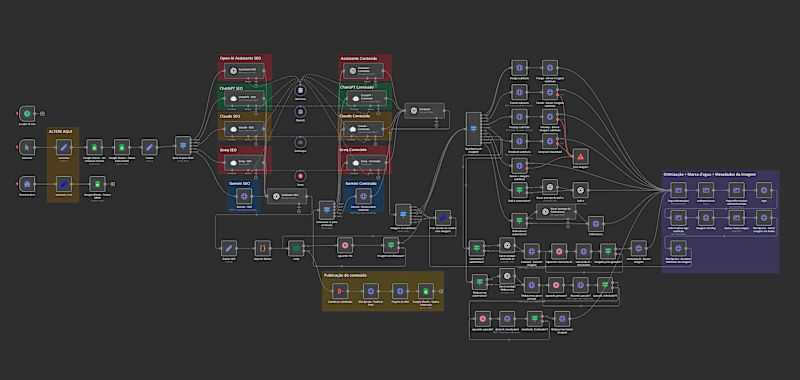Select the ALTERE AQUI sticky note
The height and width of the screenshot is (380, 800).
pyautogui.click(x=63, y=164)
